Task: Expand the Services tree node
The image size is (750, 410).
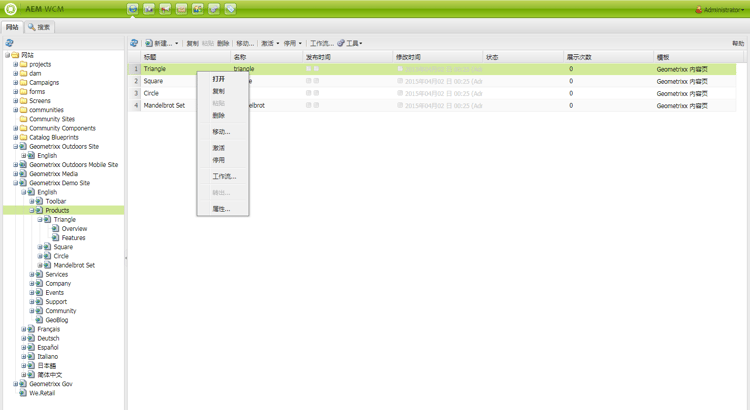Action: pyautogui.click(x=32, y=274)
